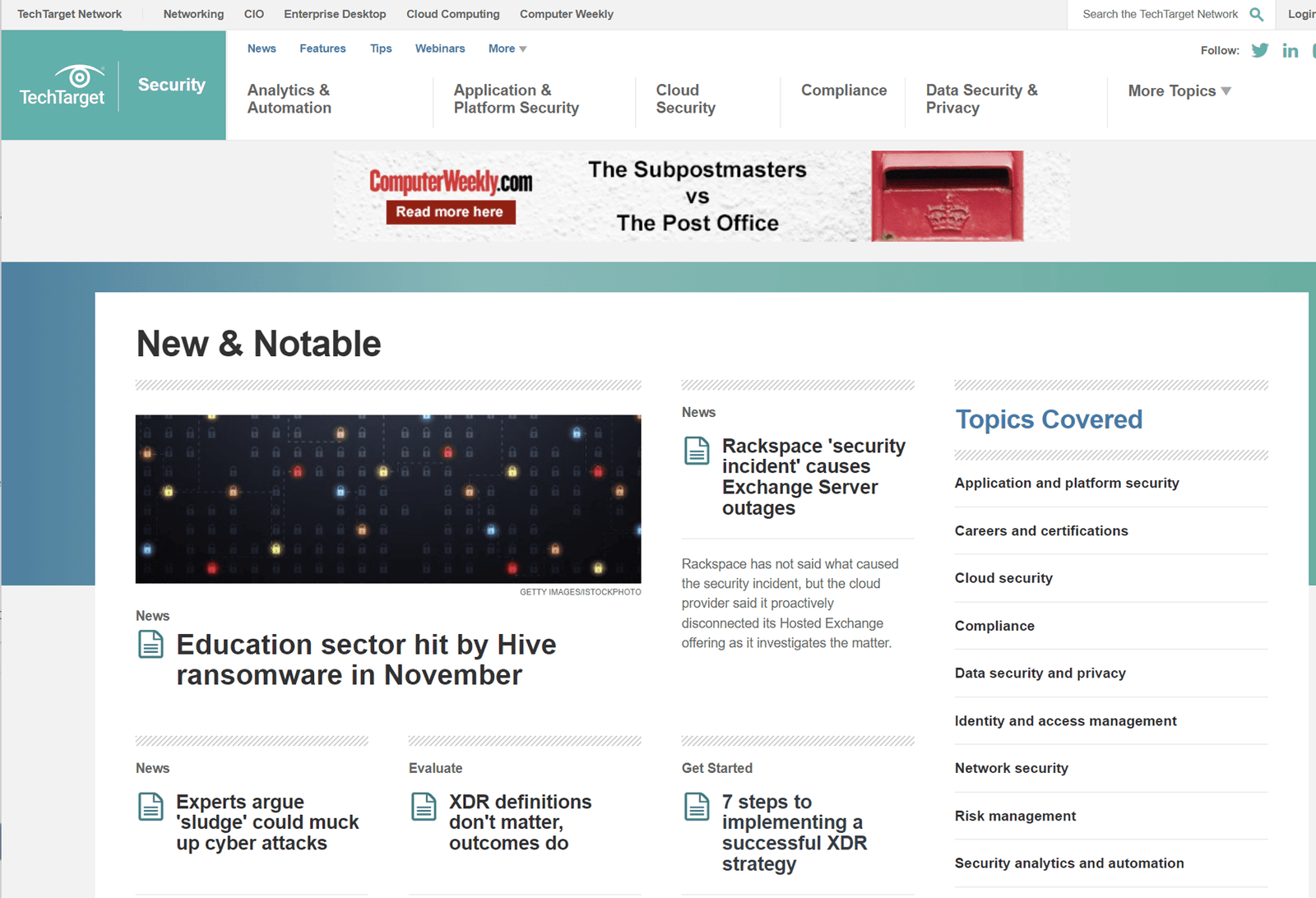Read 7 steps to implementing XDR article

click(795, 833)
